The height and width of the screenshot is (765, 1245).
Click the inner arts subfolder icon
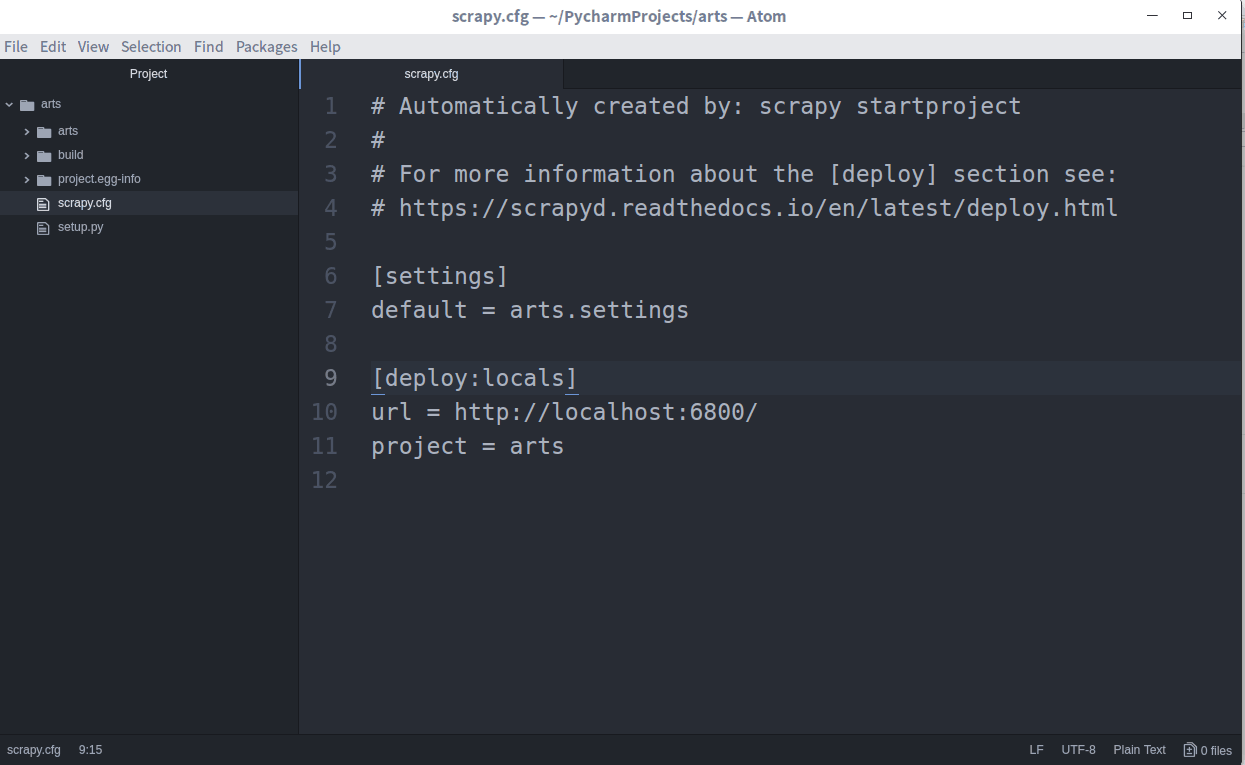pos(44,132)
